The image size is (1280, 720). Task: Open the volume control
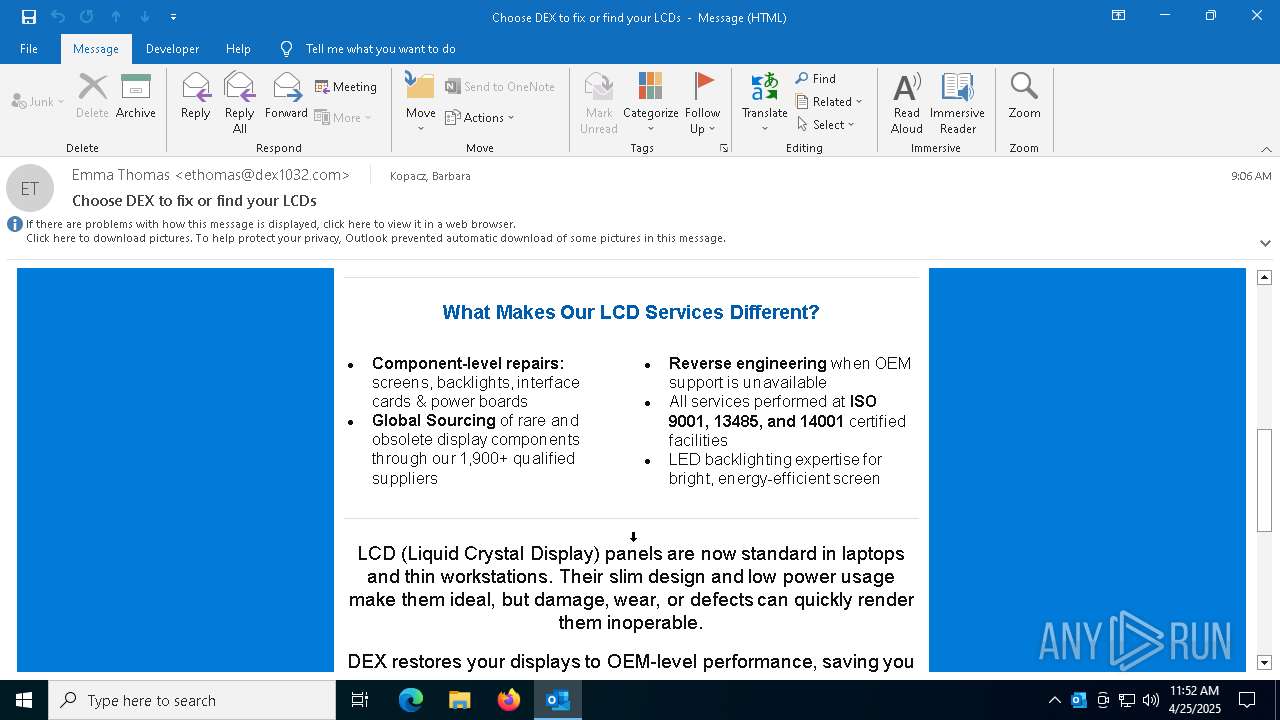[x=1150, y=700]
